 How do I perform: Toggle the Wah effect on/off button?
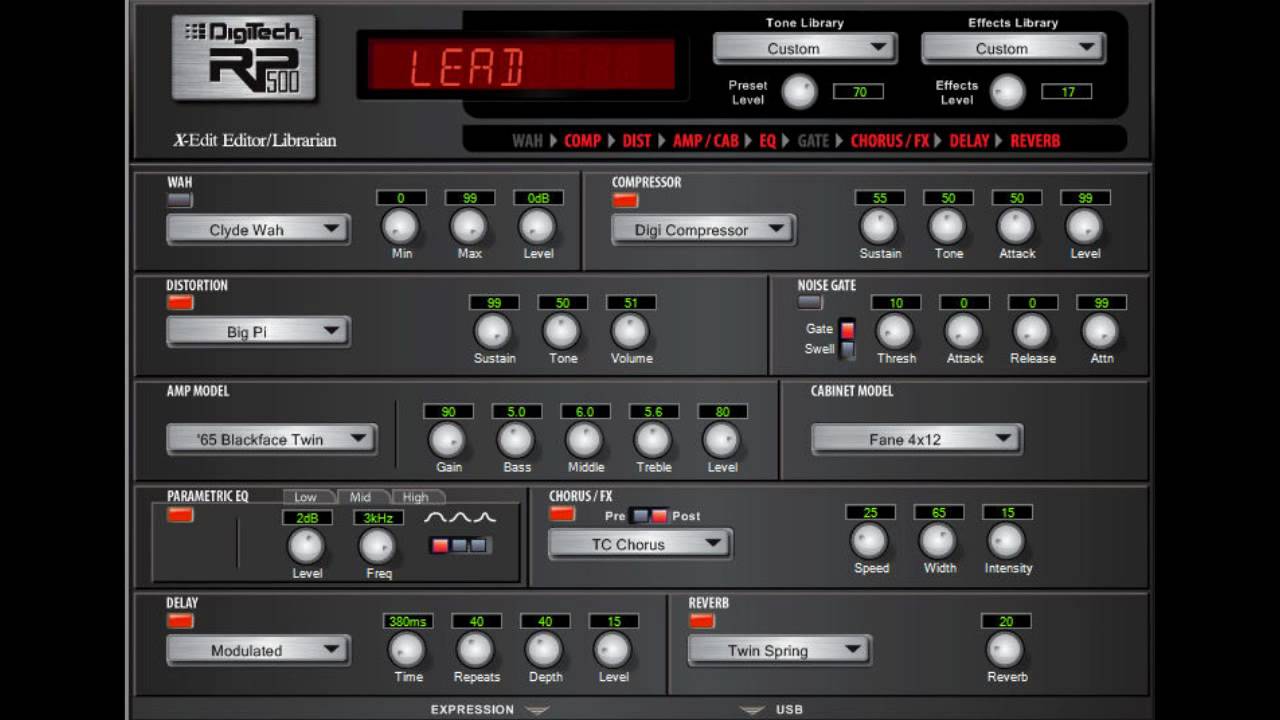(x=180, y=200)
